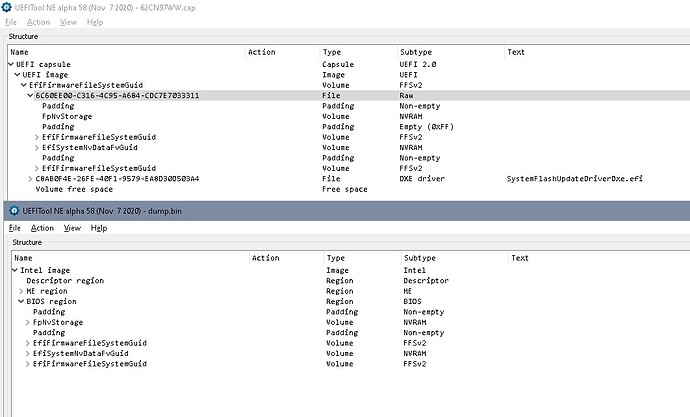The height and width of the screenshot is (417, 690).
Task: Open View menu in the 62CN97WW.cap window
Action: click(x=72, y=21)
